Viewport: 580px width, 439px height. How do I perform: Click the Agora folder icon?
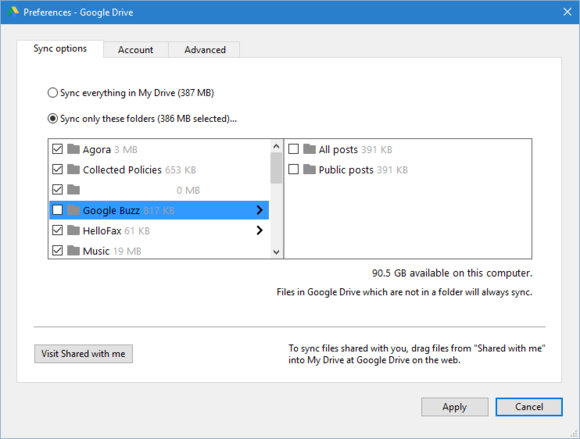click(x=73, y=149)
